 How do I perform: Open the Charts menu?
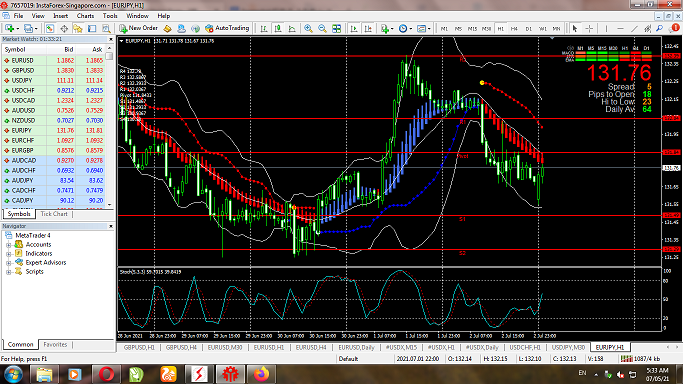point(85,16)
